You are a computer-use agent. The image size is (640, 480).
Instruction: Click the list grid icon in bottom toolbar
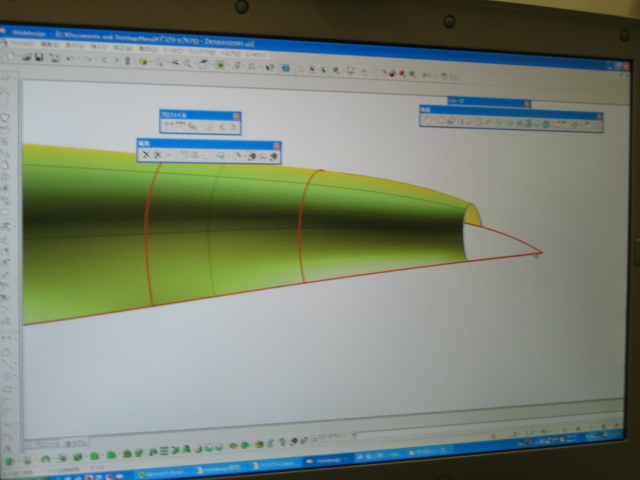(x=163, y=451)
